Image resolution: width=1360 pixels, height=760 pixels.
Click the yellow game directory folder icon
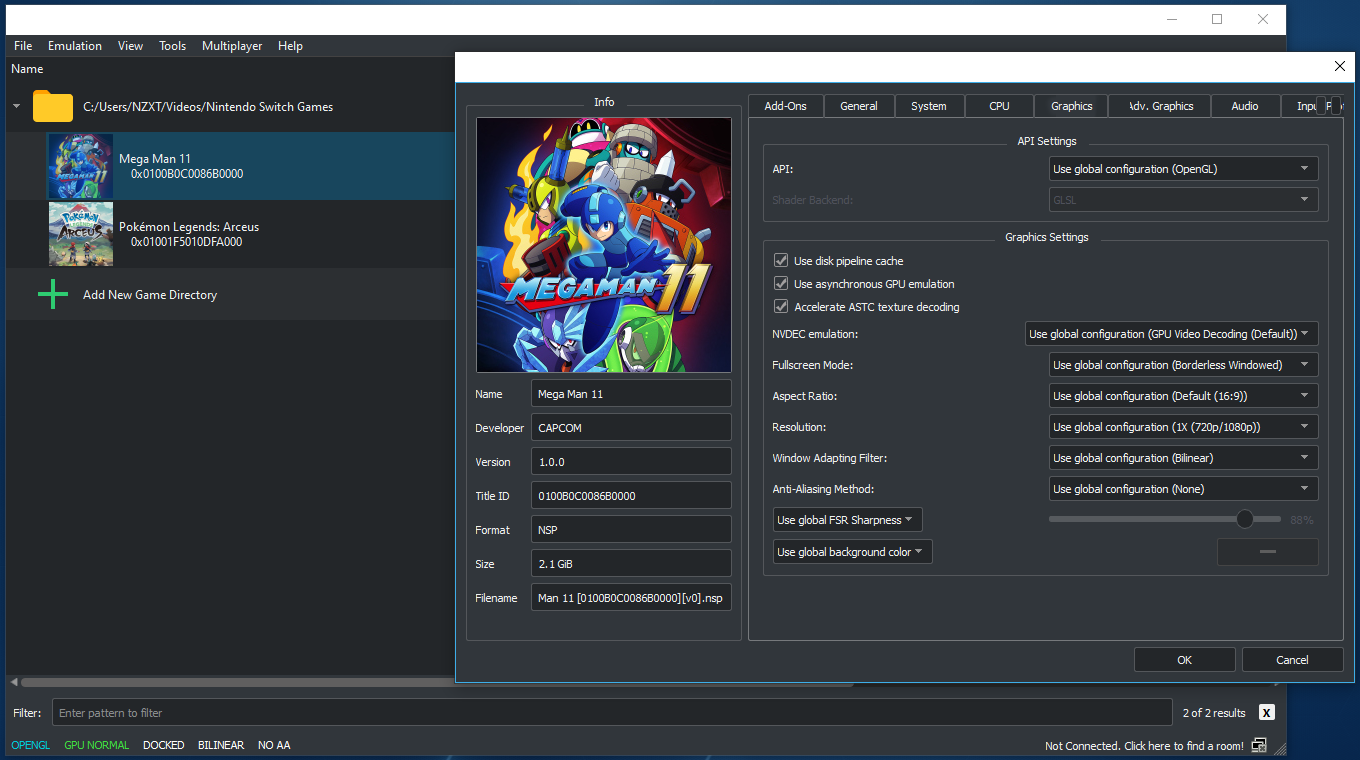[53, 107]
